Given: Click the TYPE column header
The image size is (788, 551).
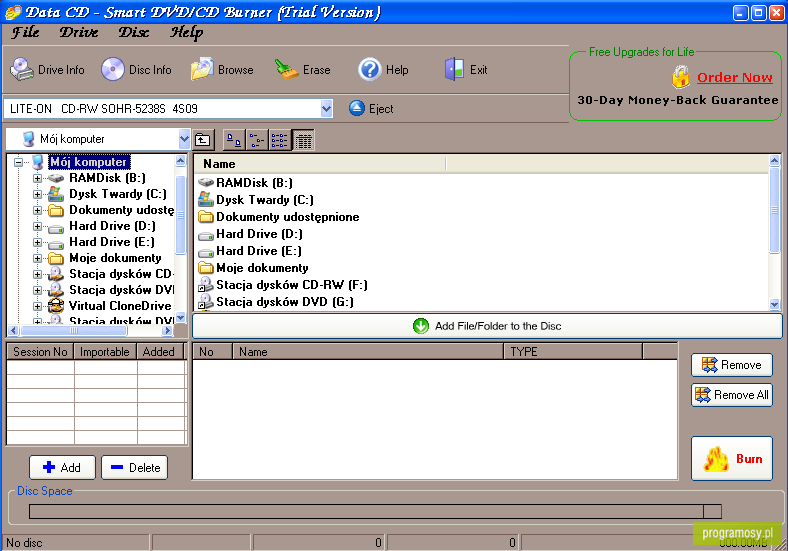Looking at the screenshot, I should pos(573,351).
